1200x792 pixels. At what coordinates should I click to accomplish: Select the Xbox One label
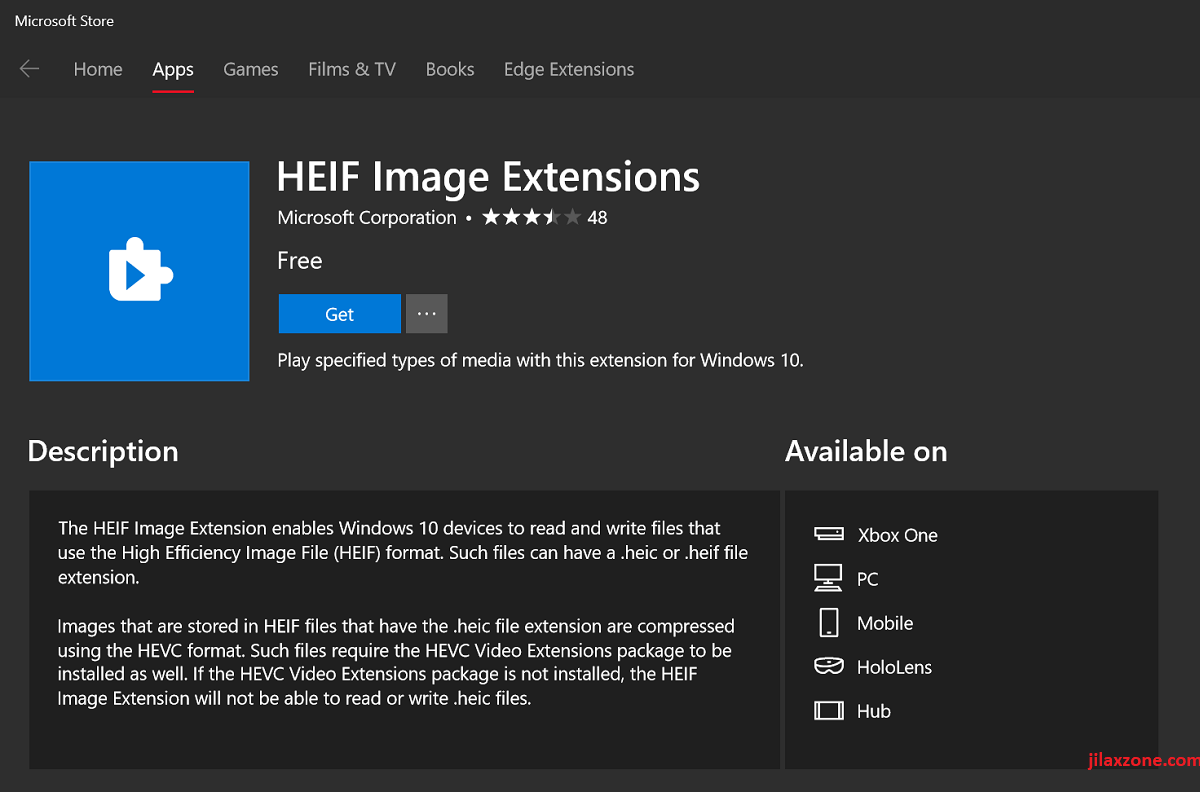898,535
